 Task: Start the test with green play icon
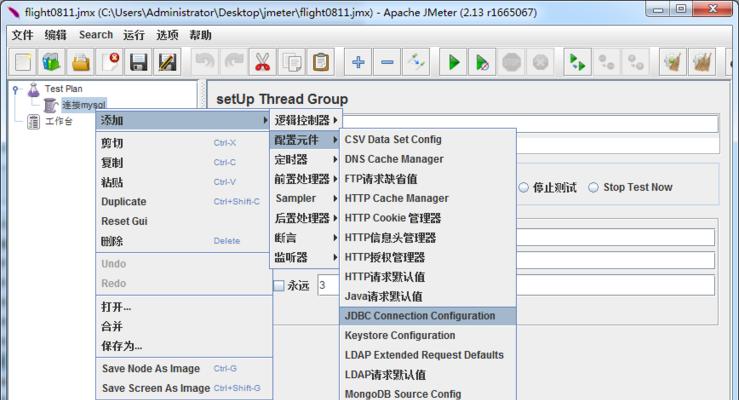[x=453, y=62]
